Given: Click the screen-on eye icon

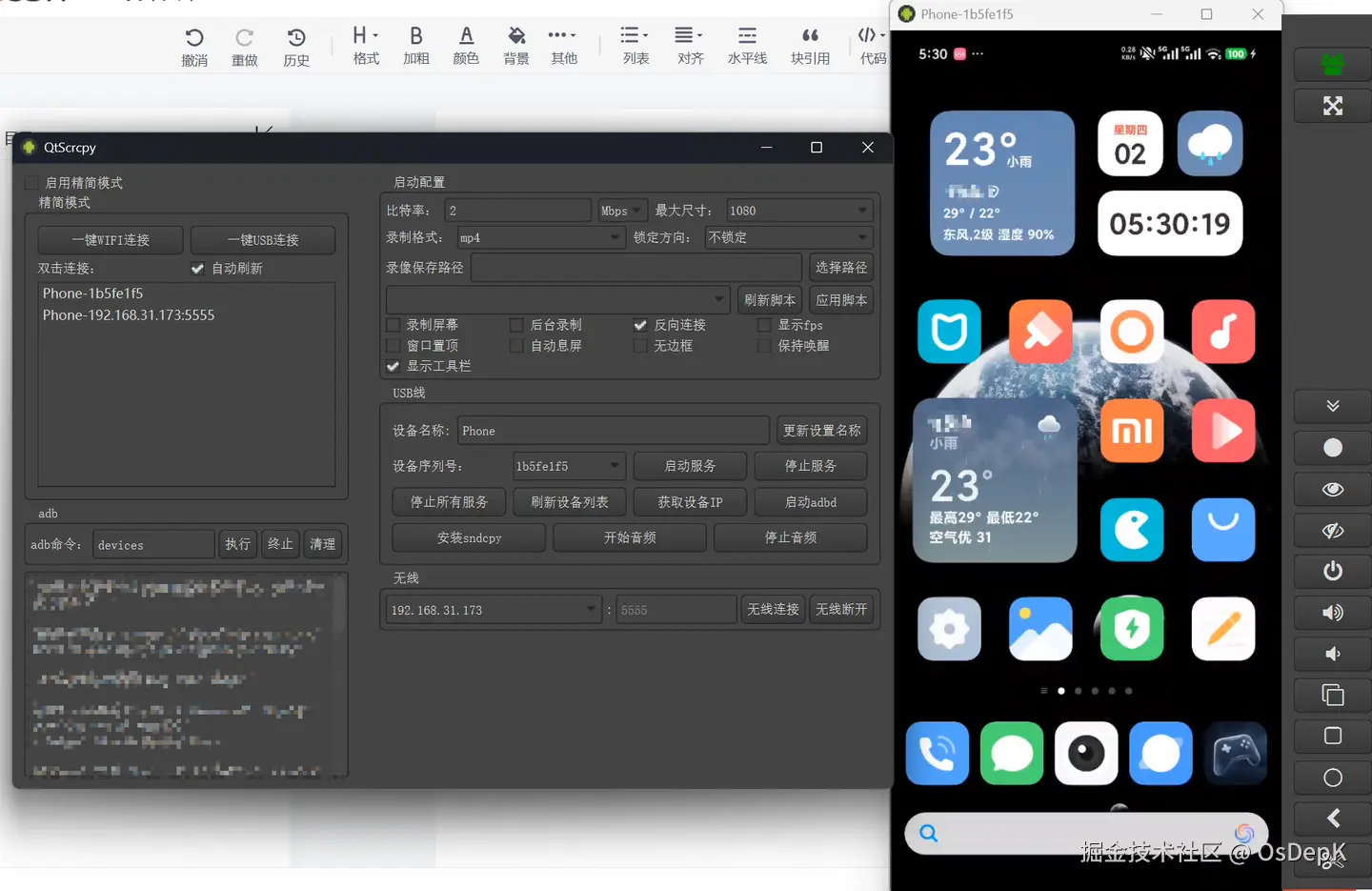Looking at the screenshot, I should pos(1333,489).
